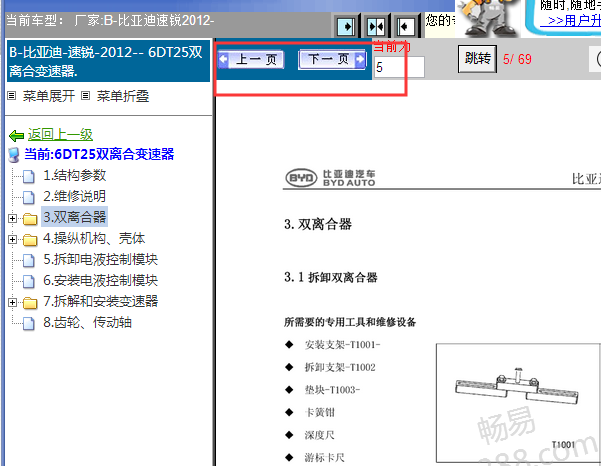The image size is (601, 466).
Task: Click the page icon beside 8.齿轮、传动轴
Action: [x=29, y=323]
